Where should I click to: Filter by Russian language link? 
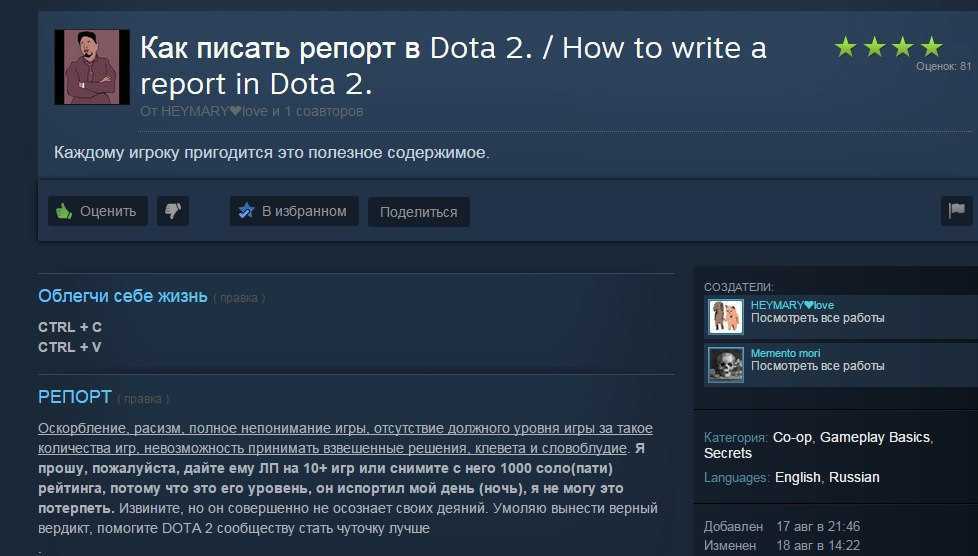tap(854, 477)
